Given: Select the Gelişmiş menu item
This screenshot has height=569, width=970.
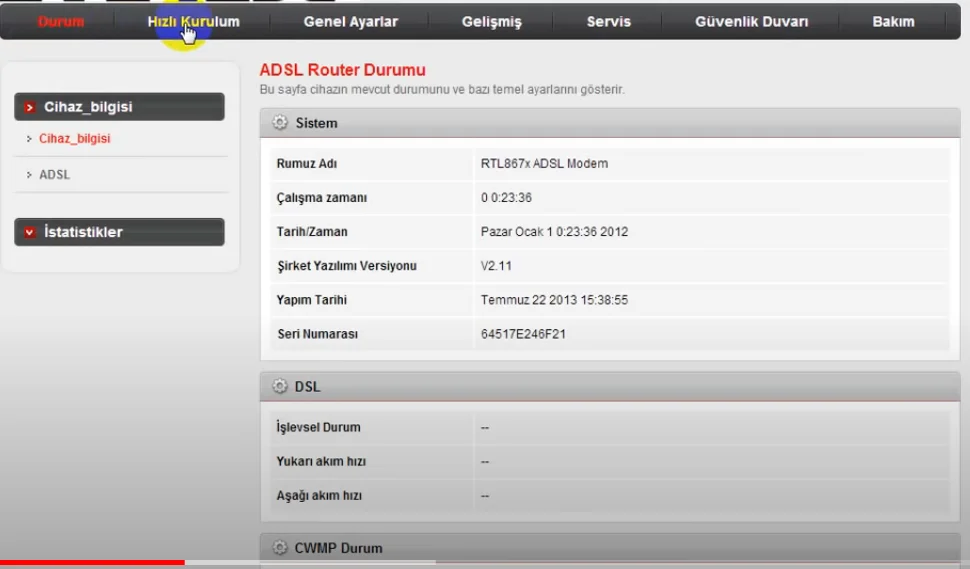Looking at the screenshot, I should [x=491, y=21].
